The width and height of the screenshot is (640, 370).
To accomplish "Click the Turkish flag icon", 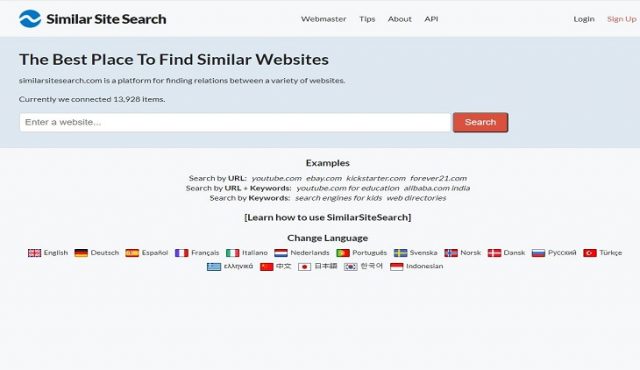I will (x=590, y=253).
